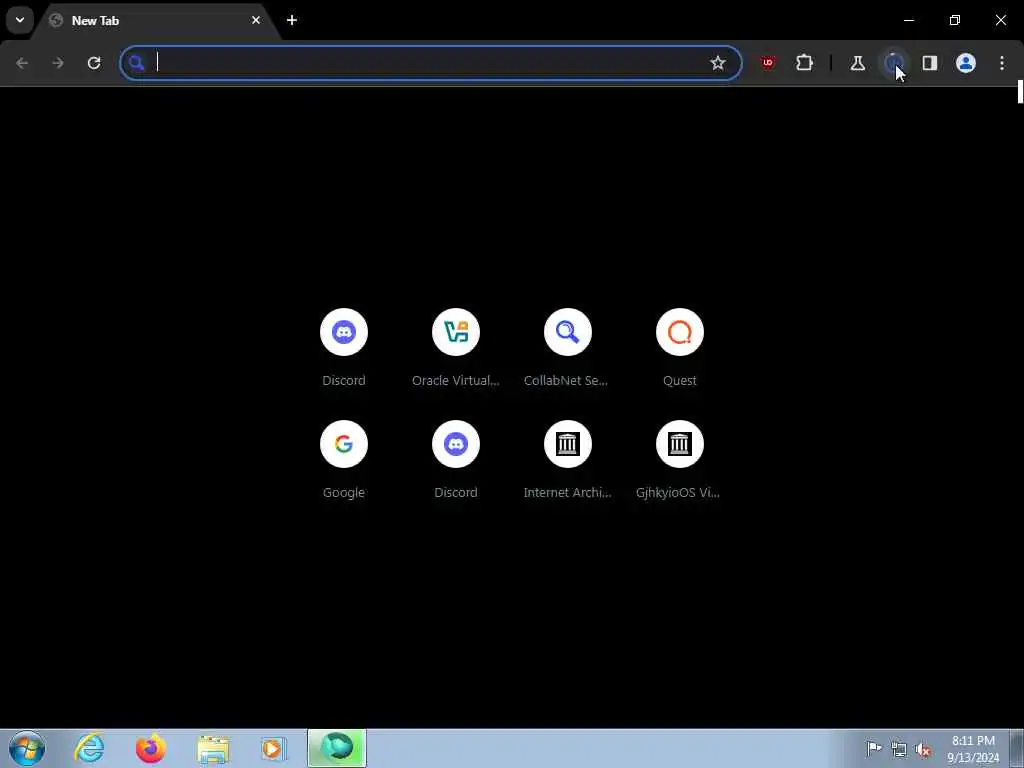Open Windows Media Player from taskbar
Viewport: 1024px width, 768px height.
(x=274, y=748)
